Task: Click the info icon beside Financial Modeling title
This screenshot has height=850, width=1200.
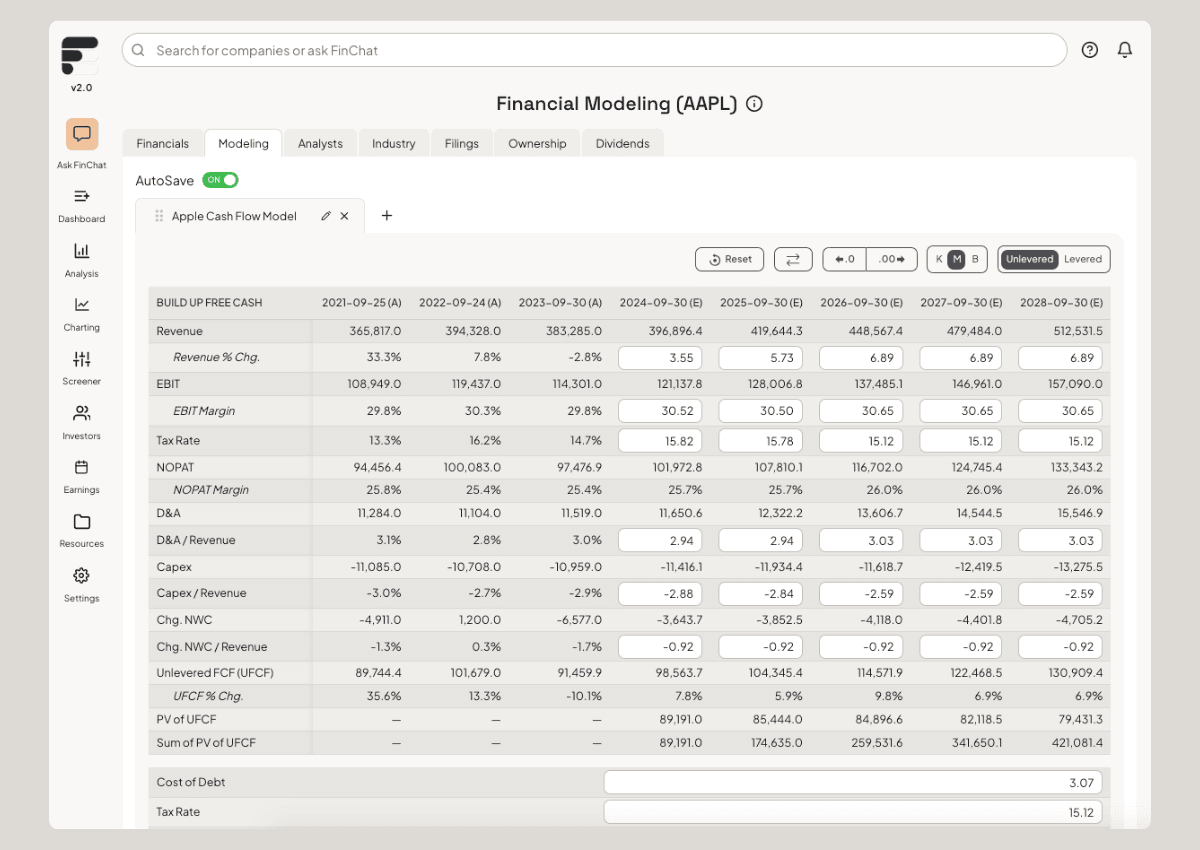Action: pos(755,104)
